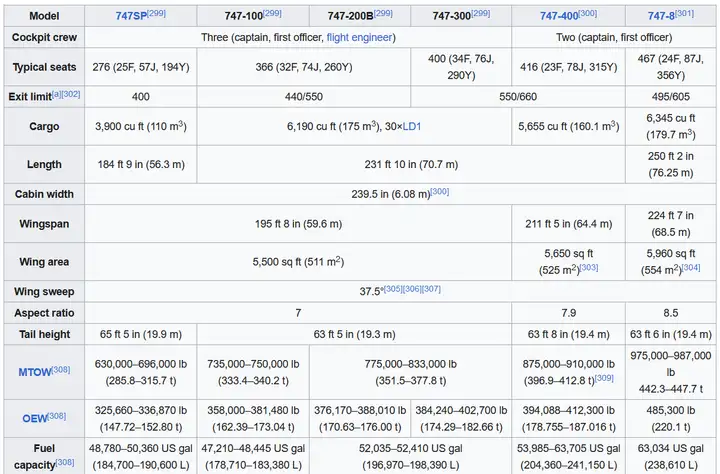The height and width of the screenshot is (474, 720).
Task: Click the aspect ratio '8.5' cell
Action: pyautogui.click(x=671, y=313)
